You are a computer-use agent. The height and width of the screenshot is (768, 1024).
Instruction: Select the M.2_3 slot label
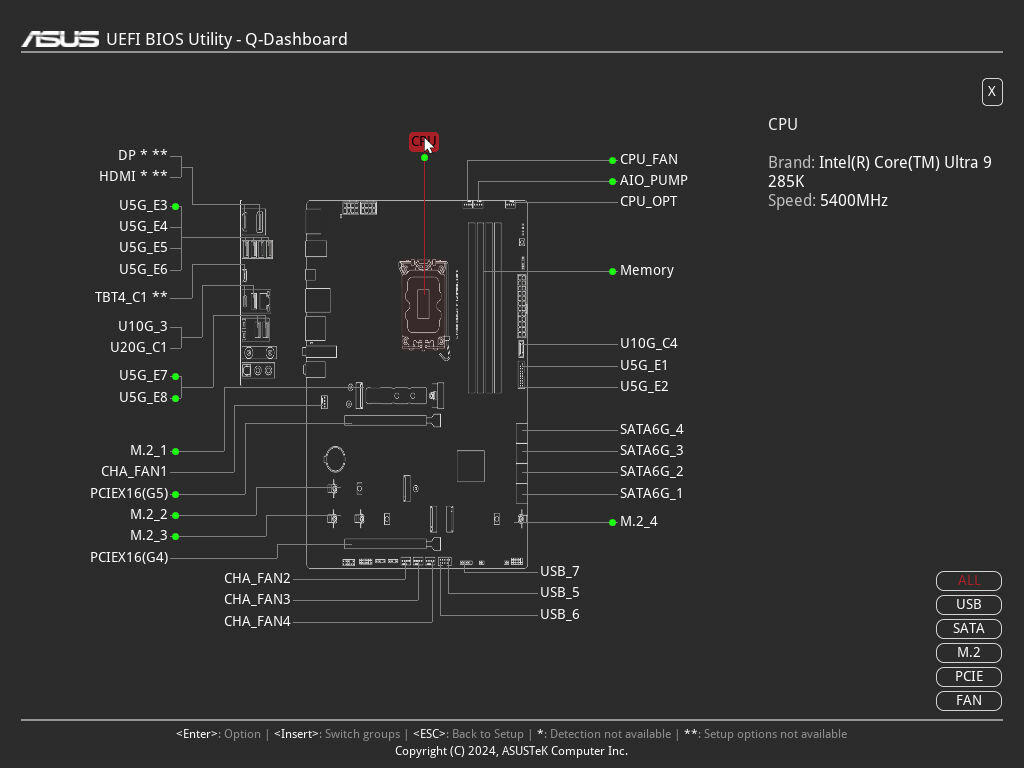click(148, 536)
